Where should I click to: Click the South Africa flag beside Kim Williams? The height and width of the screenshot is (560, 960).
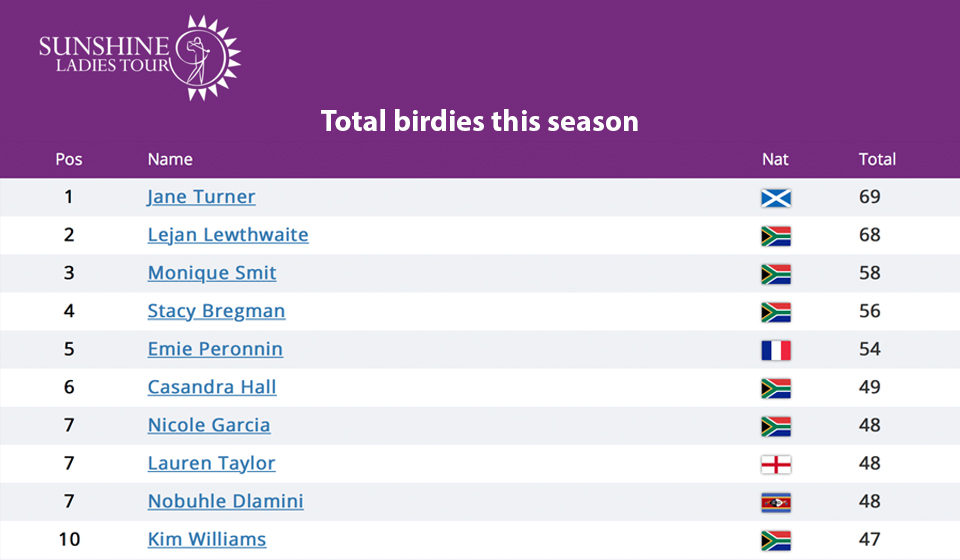click(776, 540)
